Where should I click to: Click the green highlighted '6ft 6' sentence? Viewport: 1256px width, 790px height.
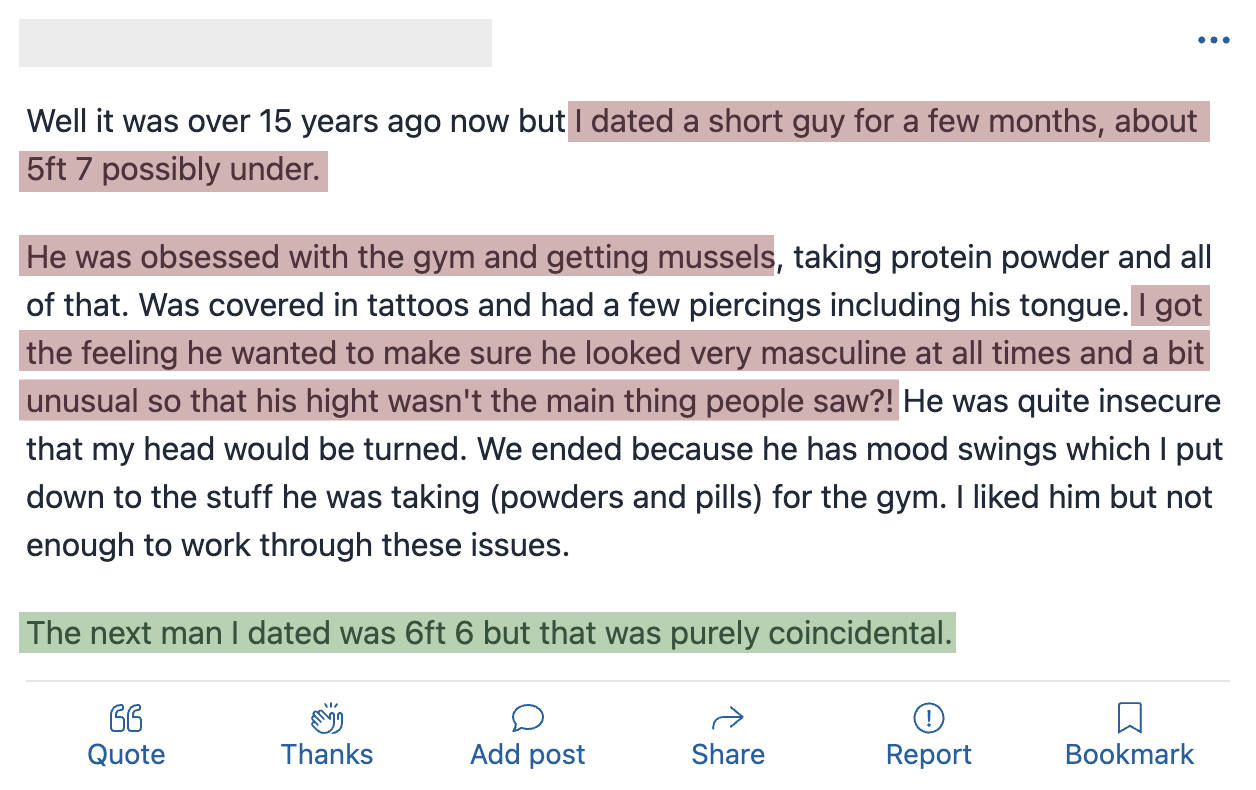click(x=487, y=632)
